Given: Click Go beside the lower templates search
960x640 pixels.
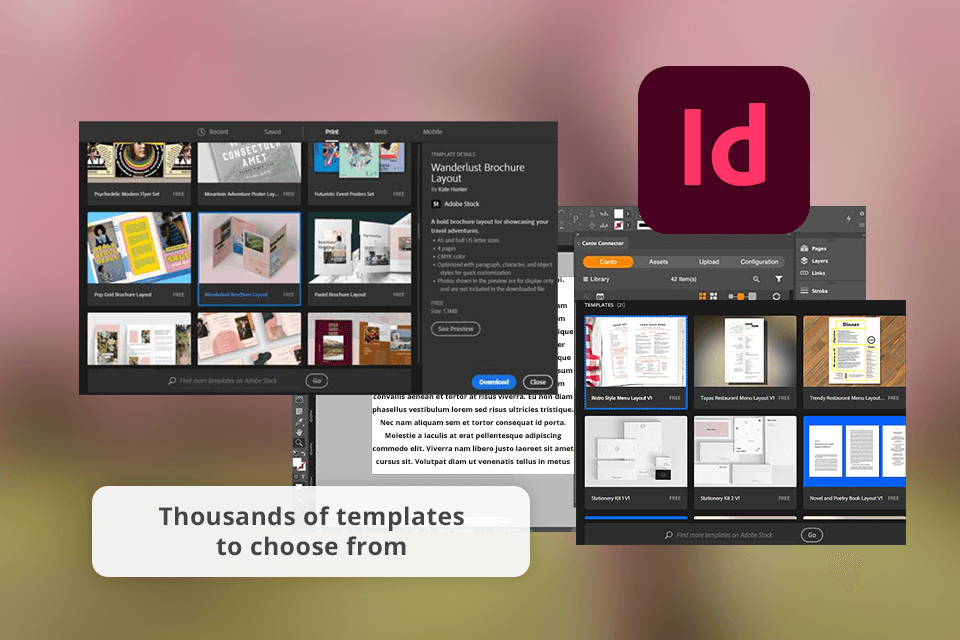Looking at the screenshot, I should [x=812, y=535].
